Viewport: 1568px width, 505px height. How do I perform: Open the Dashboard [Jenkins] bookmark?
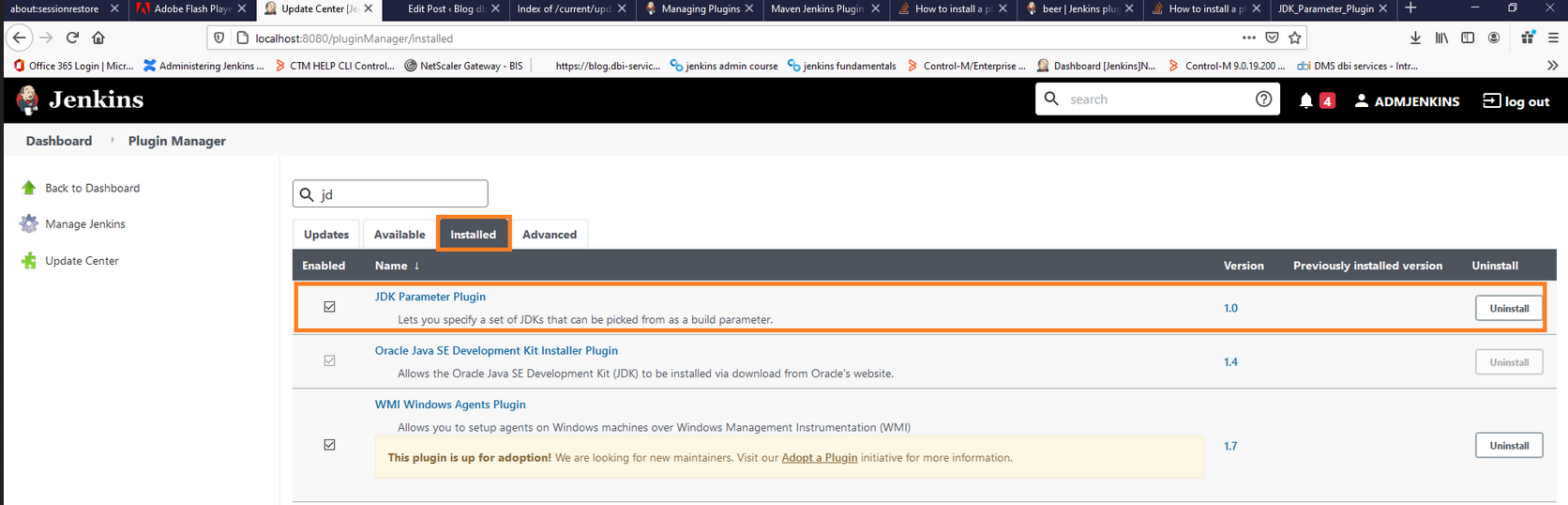coord(1096,66)
